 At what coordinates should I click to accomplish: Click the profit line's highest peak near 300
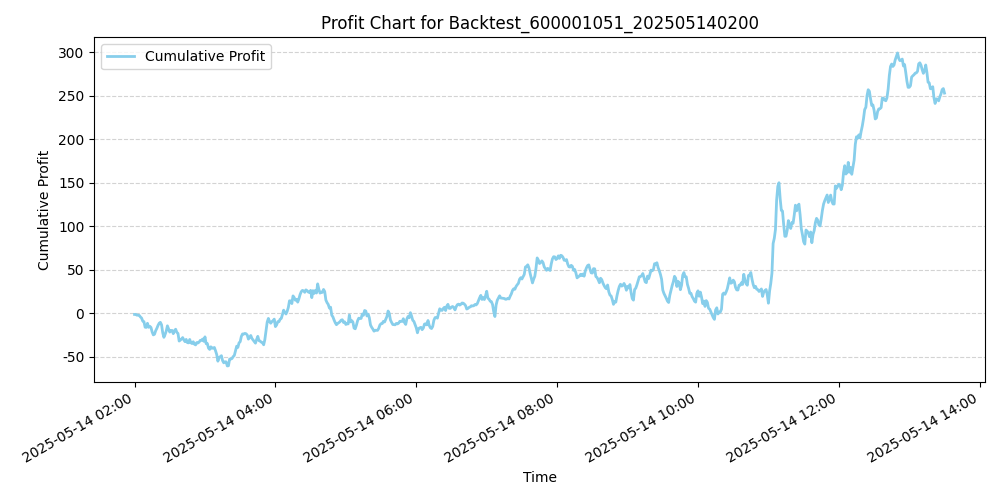(897, 54)
